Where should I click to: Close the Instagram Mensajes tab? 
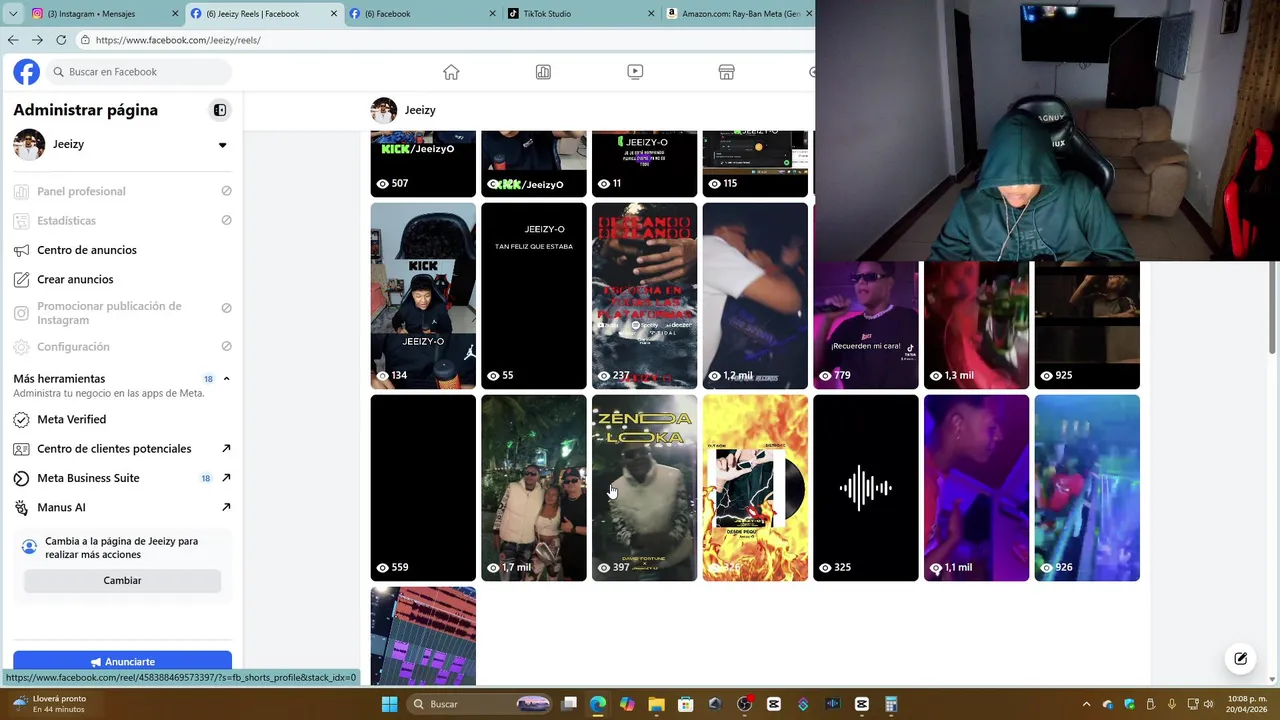pyautogui.click(x=175, y=14)
